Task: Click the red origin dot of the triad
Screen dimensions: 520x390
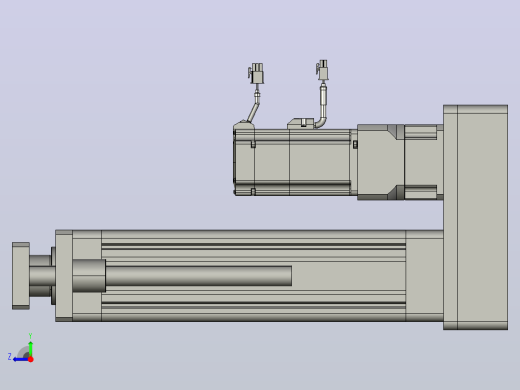Action: click(31, 359)
